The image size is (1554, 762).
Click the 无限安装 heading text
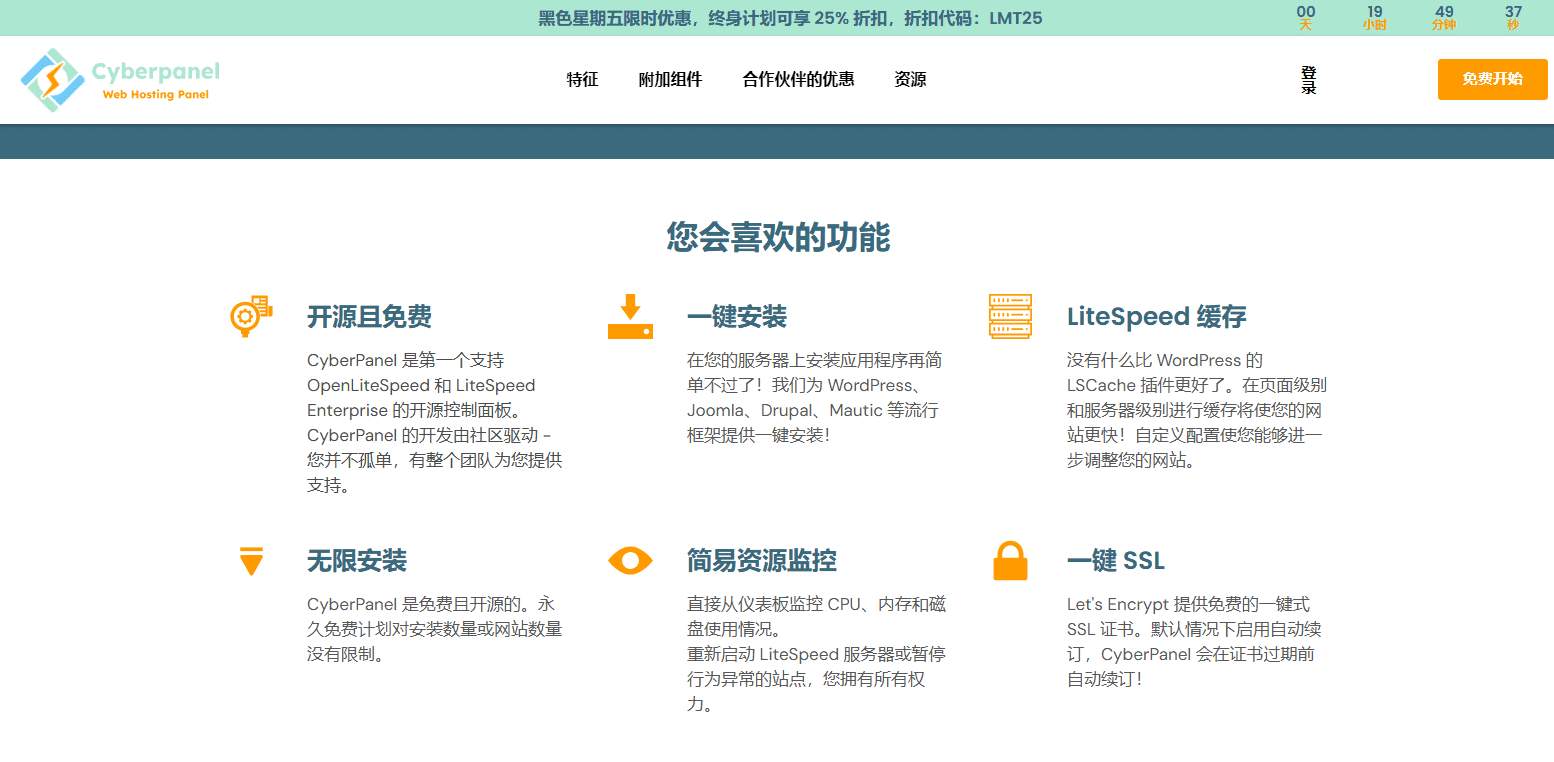(x=356, y=561)
